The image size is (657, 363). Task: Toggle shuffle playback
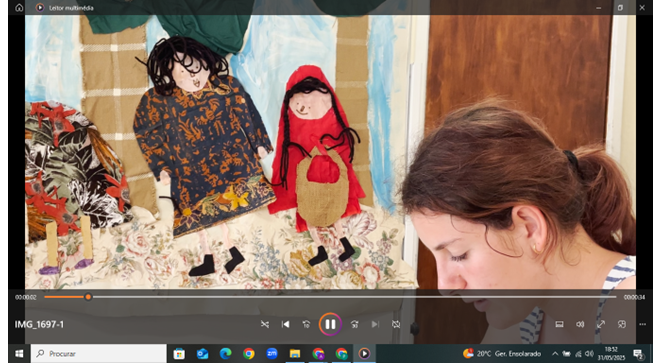pos(265,324)
